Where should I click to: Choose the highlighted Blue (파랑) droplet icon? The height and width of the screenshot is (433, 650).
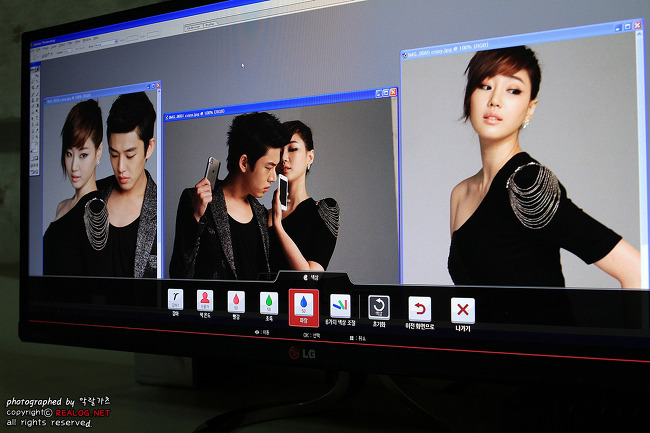[x=303, y=307]
